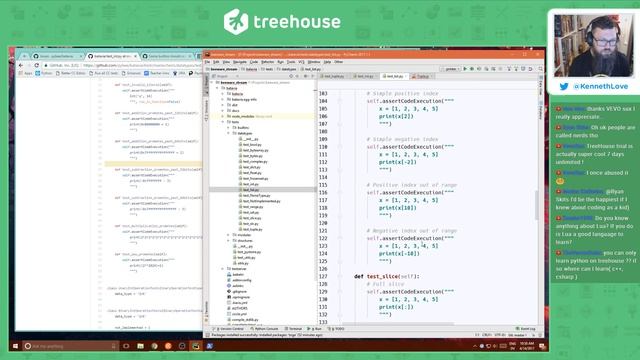Click line 118 print(x[10]) in editor

point(398,208)
